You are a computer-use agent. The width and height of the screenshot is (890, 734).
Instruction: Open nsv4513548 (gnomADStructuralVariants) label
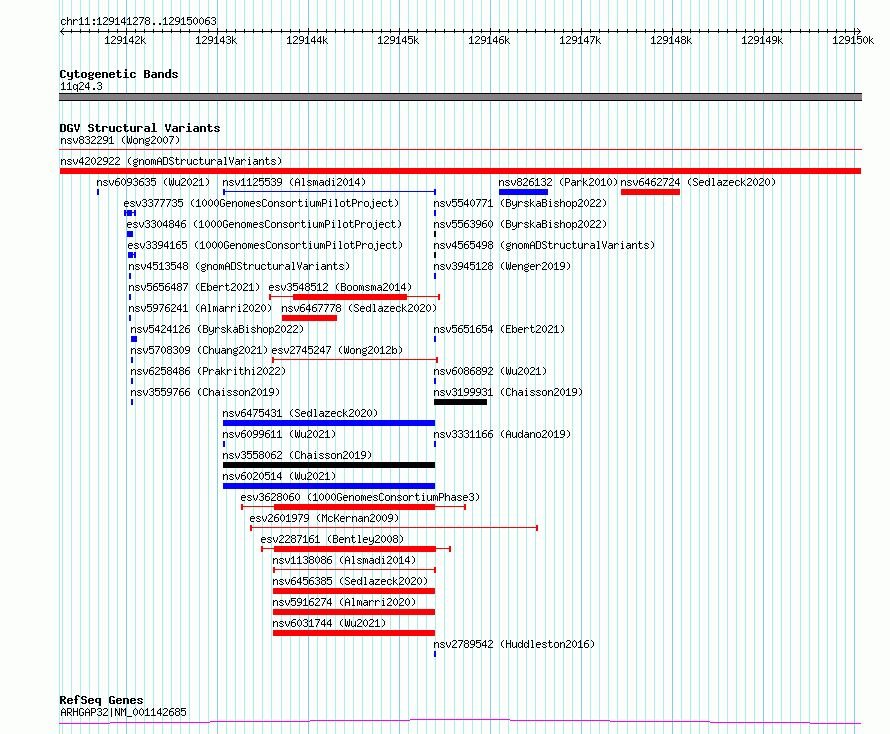(x=239, y=266)
